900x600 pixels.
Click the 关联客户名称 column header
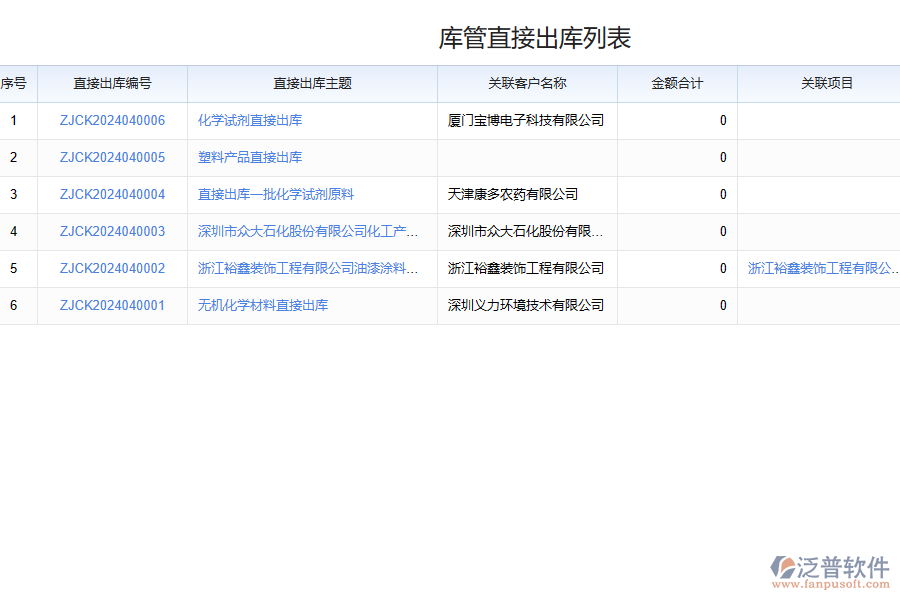coord(527,84)
